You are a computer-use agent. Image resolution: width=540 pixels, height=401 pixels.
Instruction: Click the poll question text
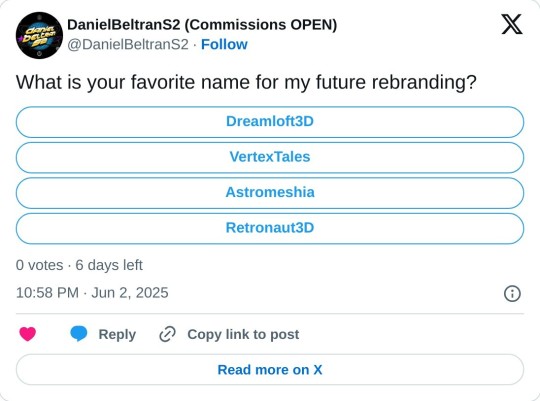246,83
